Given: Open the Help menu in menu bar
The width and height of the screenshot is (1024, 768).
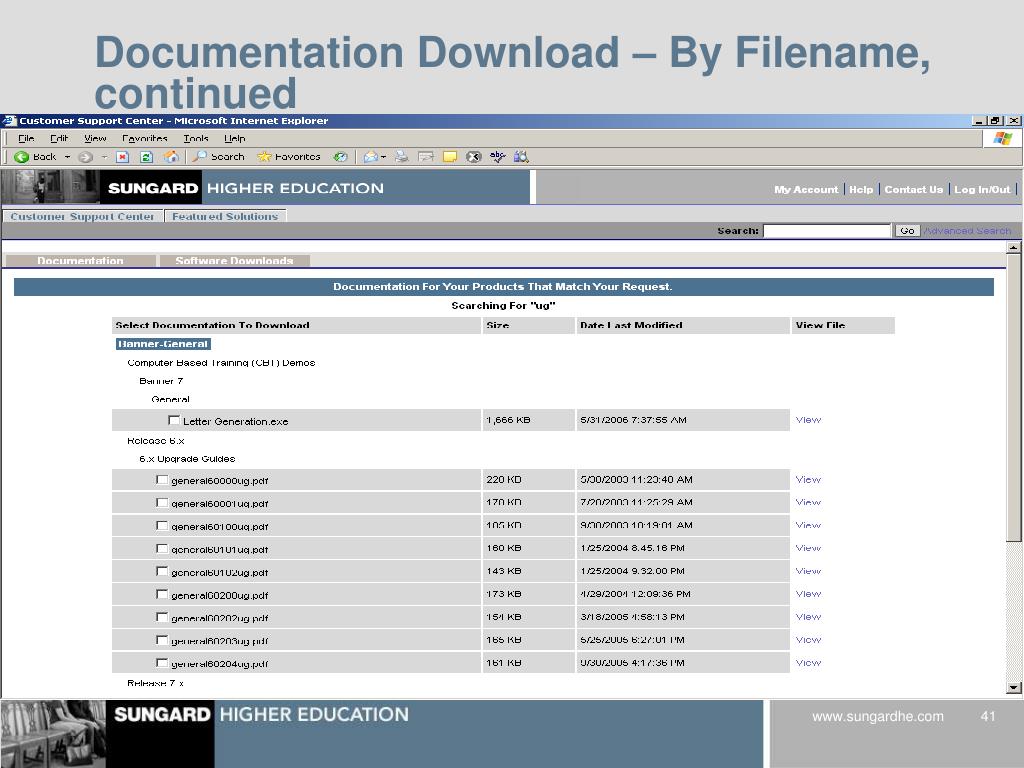Looking at the screenshot, I should pyautogui.click(x=235, y=138).
